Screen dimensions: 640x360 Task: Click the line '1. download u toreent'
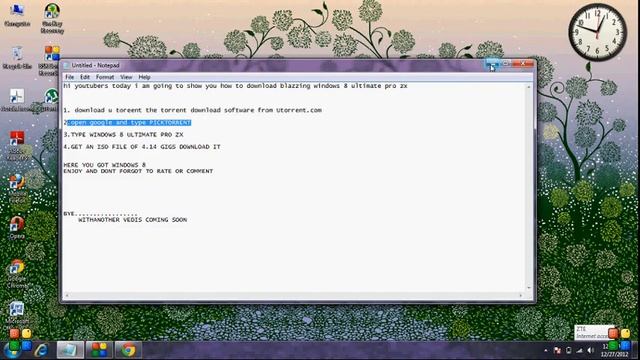[192, 110]
